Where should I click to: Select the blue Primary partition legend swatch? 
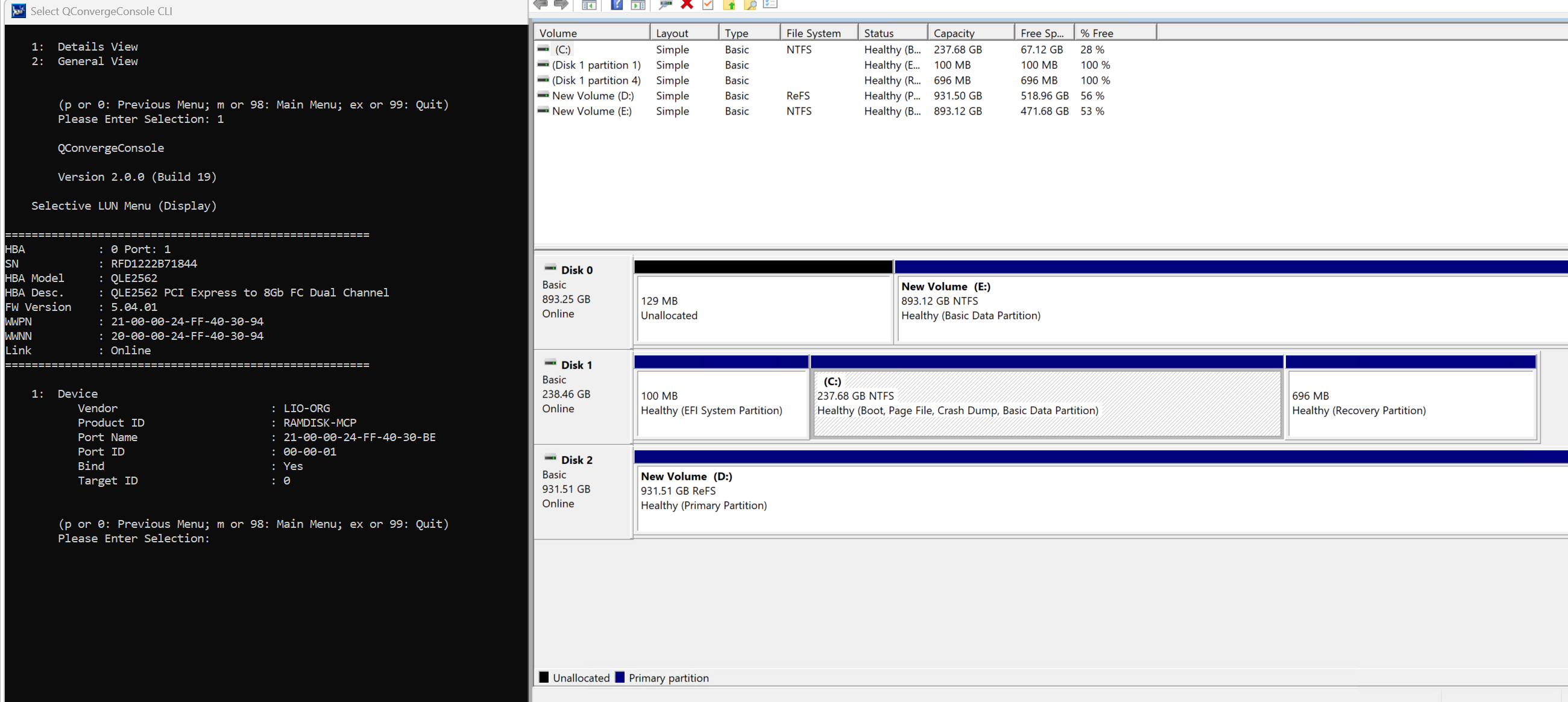(620, 677)
